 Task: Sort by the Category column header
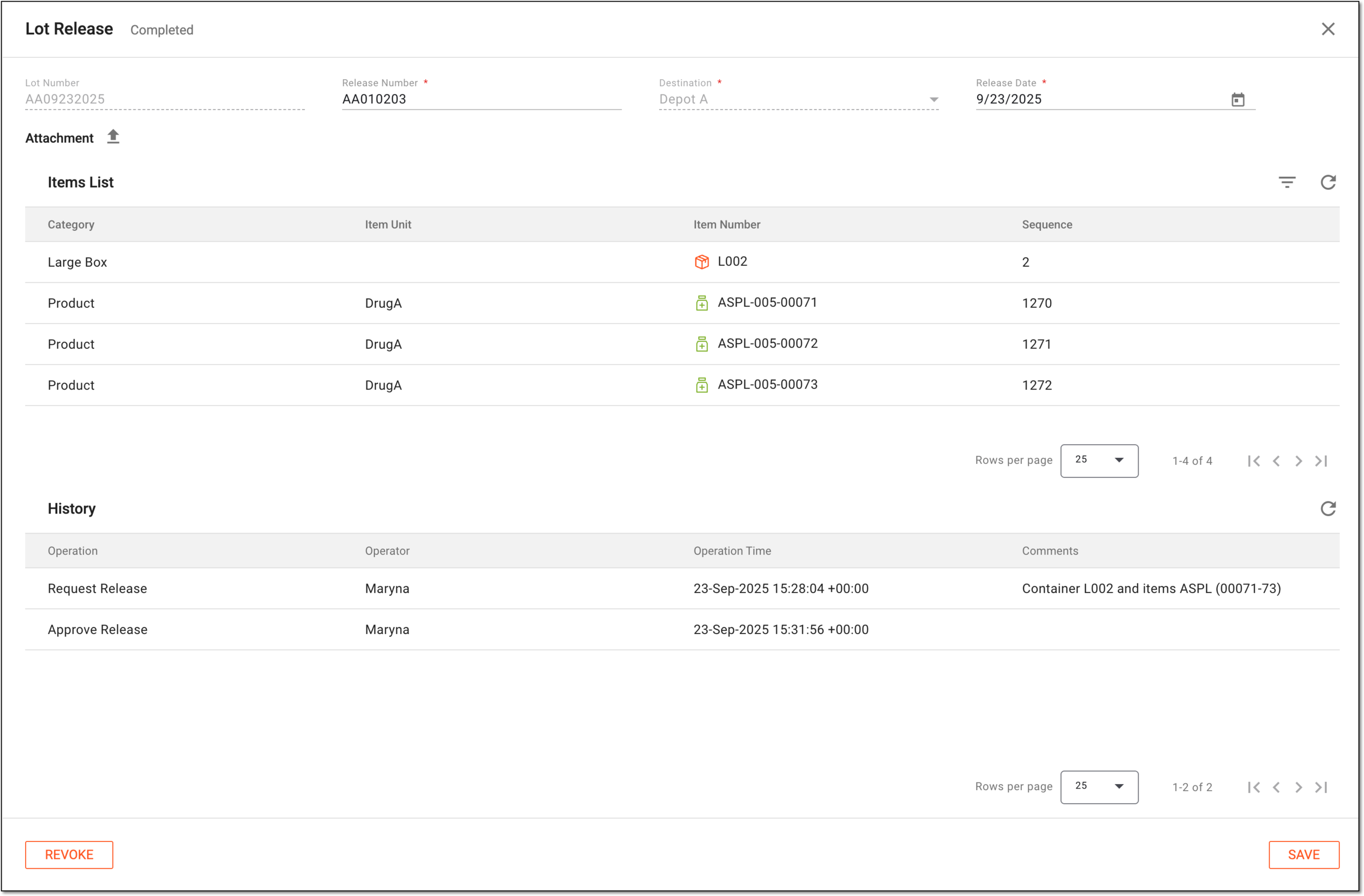(x=71, y=225)
